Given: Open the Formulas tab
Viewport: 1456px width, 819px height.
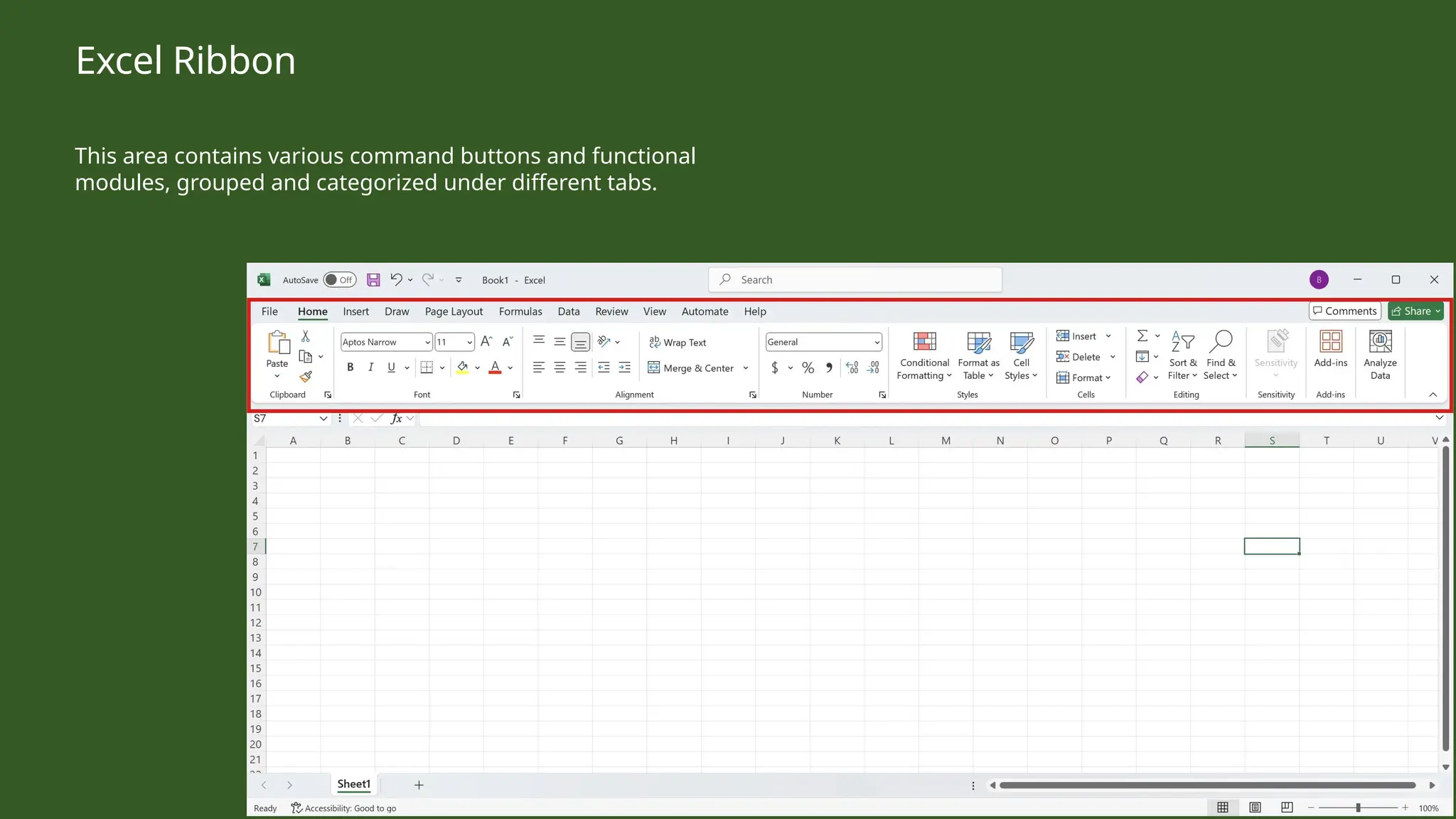Looking at the screenshot, I should pyautogui.click(x=520, y=311).
